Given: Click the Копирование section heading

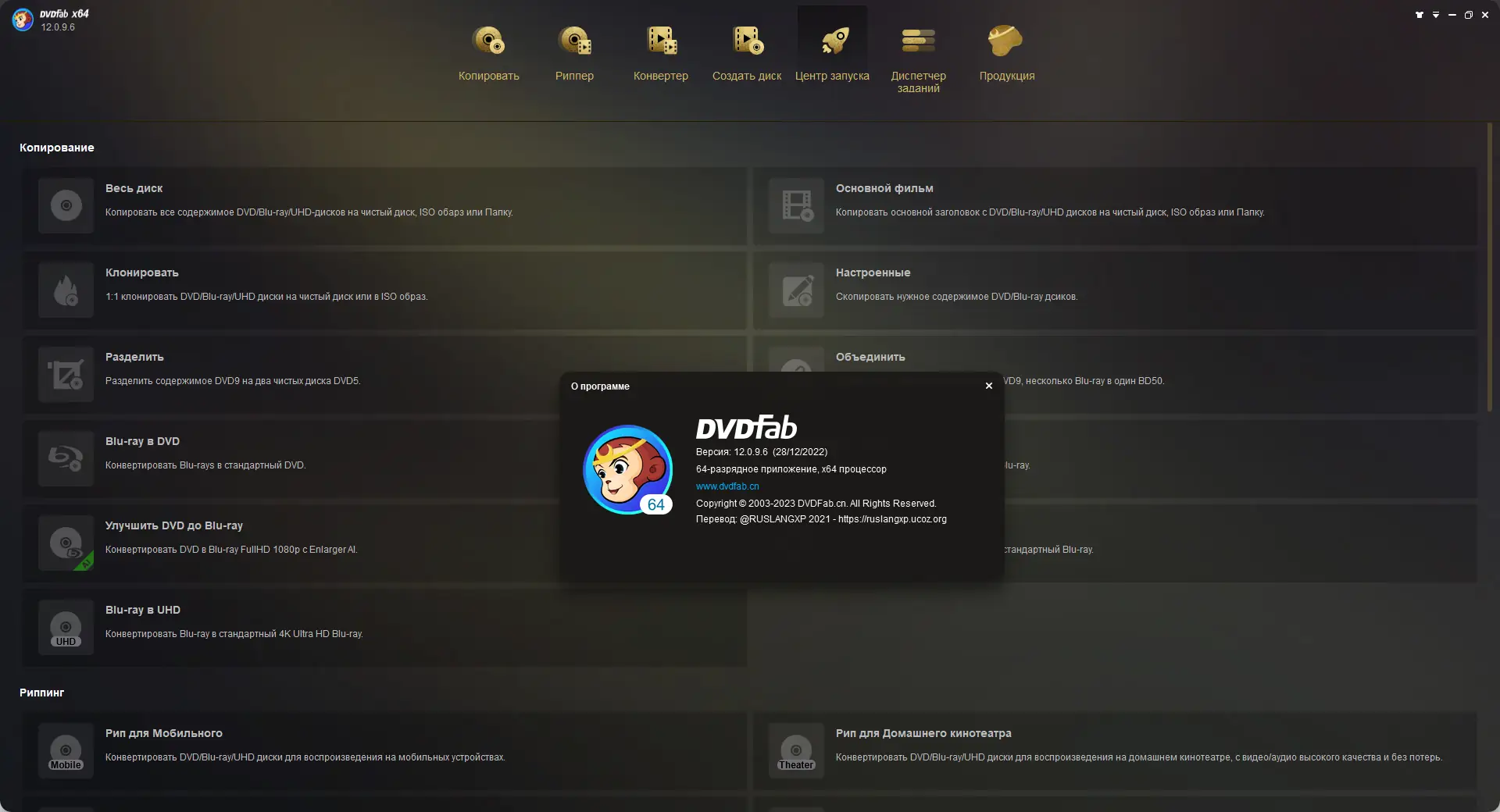Looking at the screenshot, I should point(57,148).
